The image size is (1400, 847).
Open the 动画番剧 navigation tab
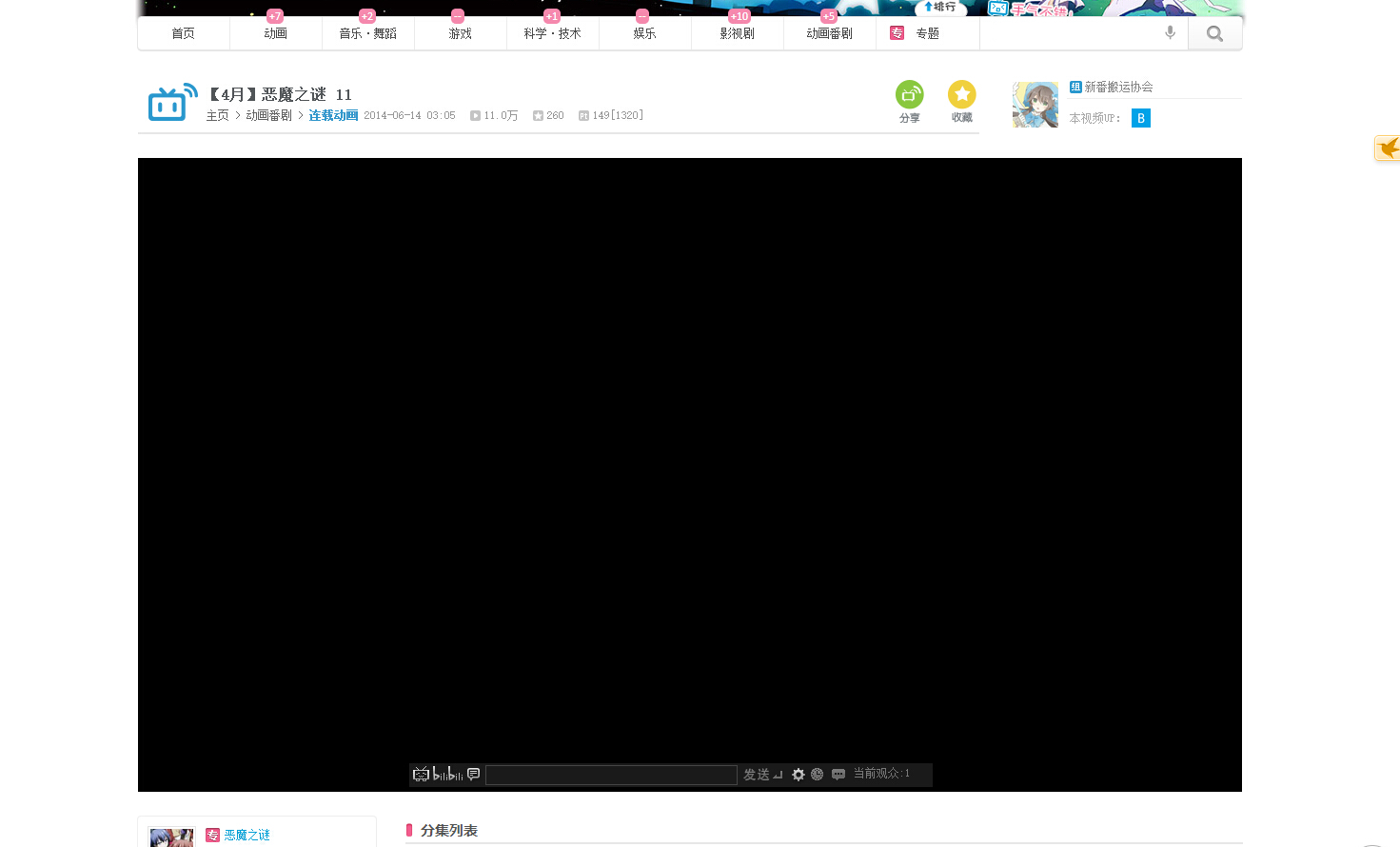pyautogui.click(x=830, y=33)
